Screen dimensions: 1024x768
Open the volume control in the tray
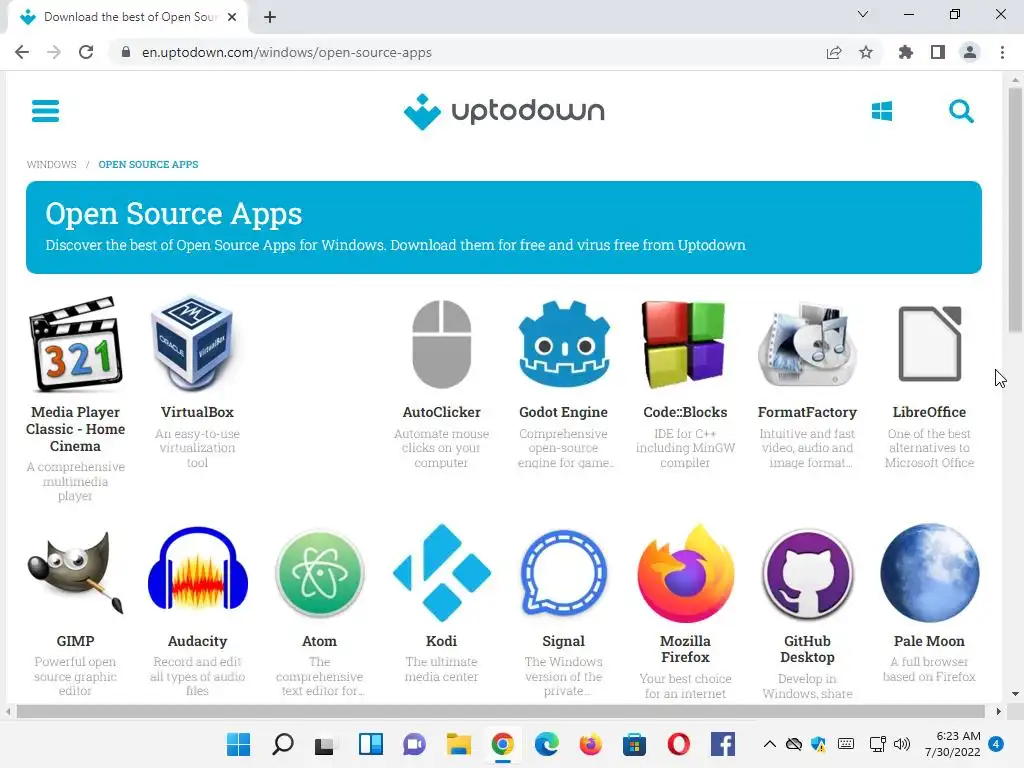tap(902, 744)
